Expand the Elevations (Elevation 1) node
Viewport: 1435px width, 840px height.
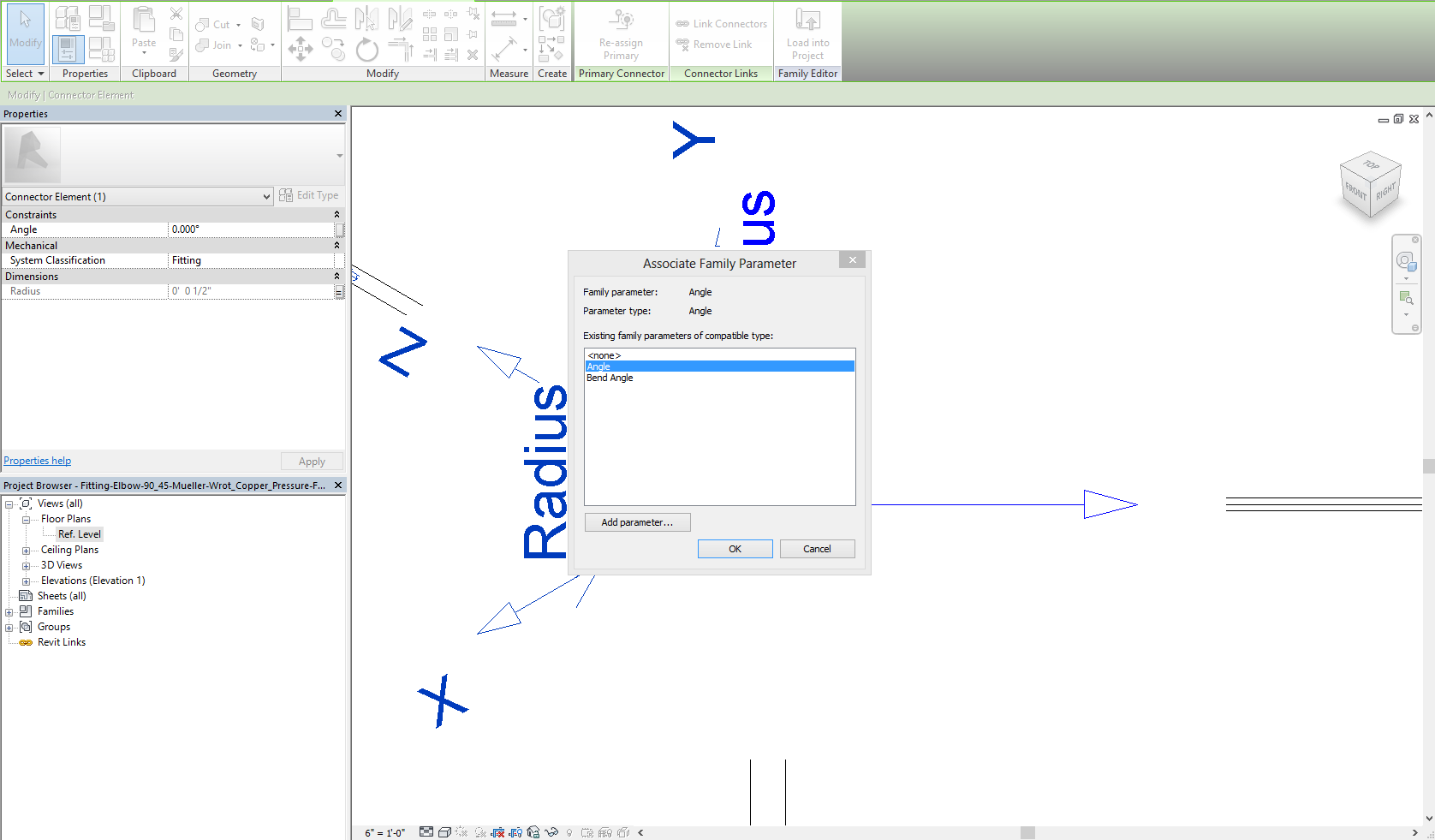pyautogui.click(x=26, y=581)
